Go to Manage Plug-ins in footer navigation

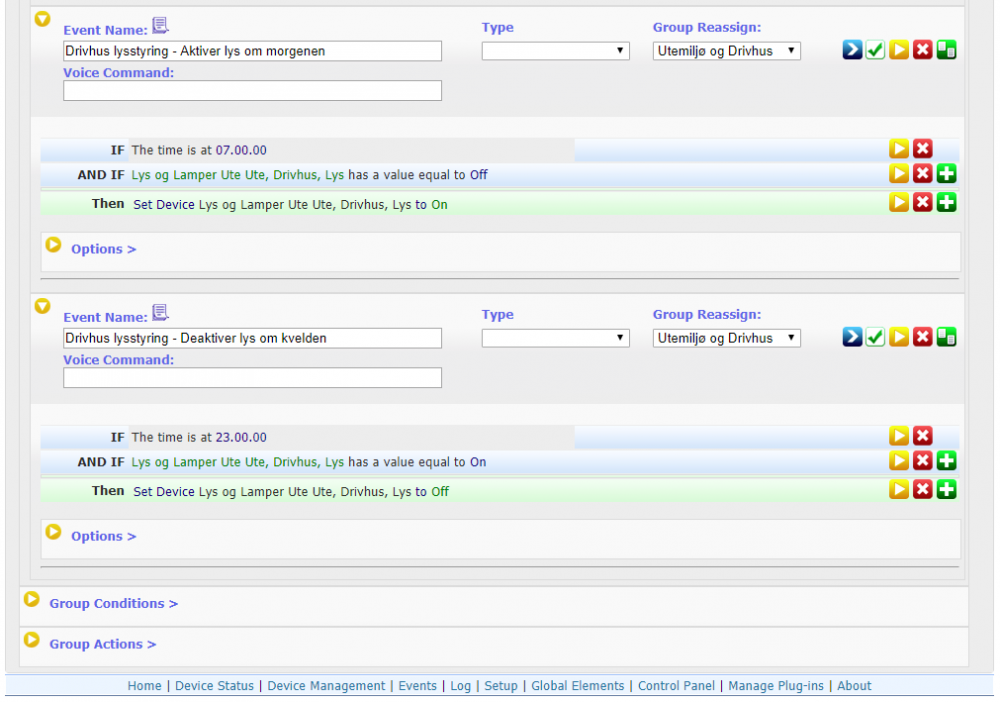coord(776,686)
